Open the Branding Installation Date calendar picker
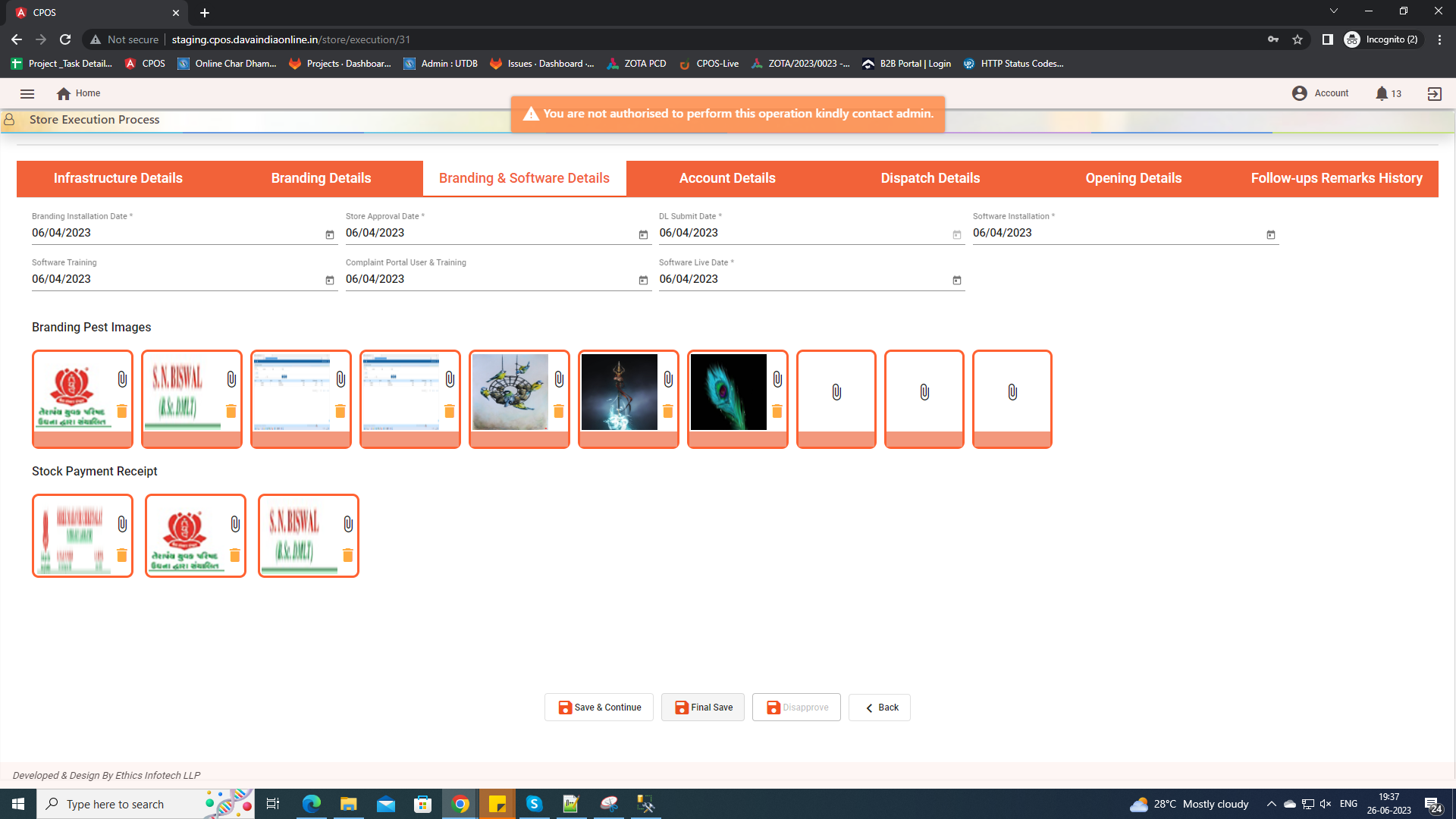 coord(329,234)
